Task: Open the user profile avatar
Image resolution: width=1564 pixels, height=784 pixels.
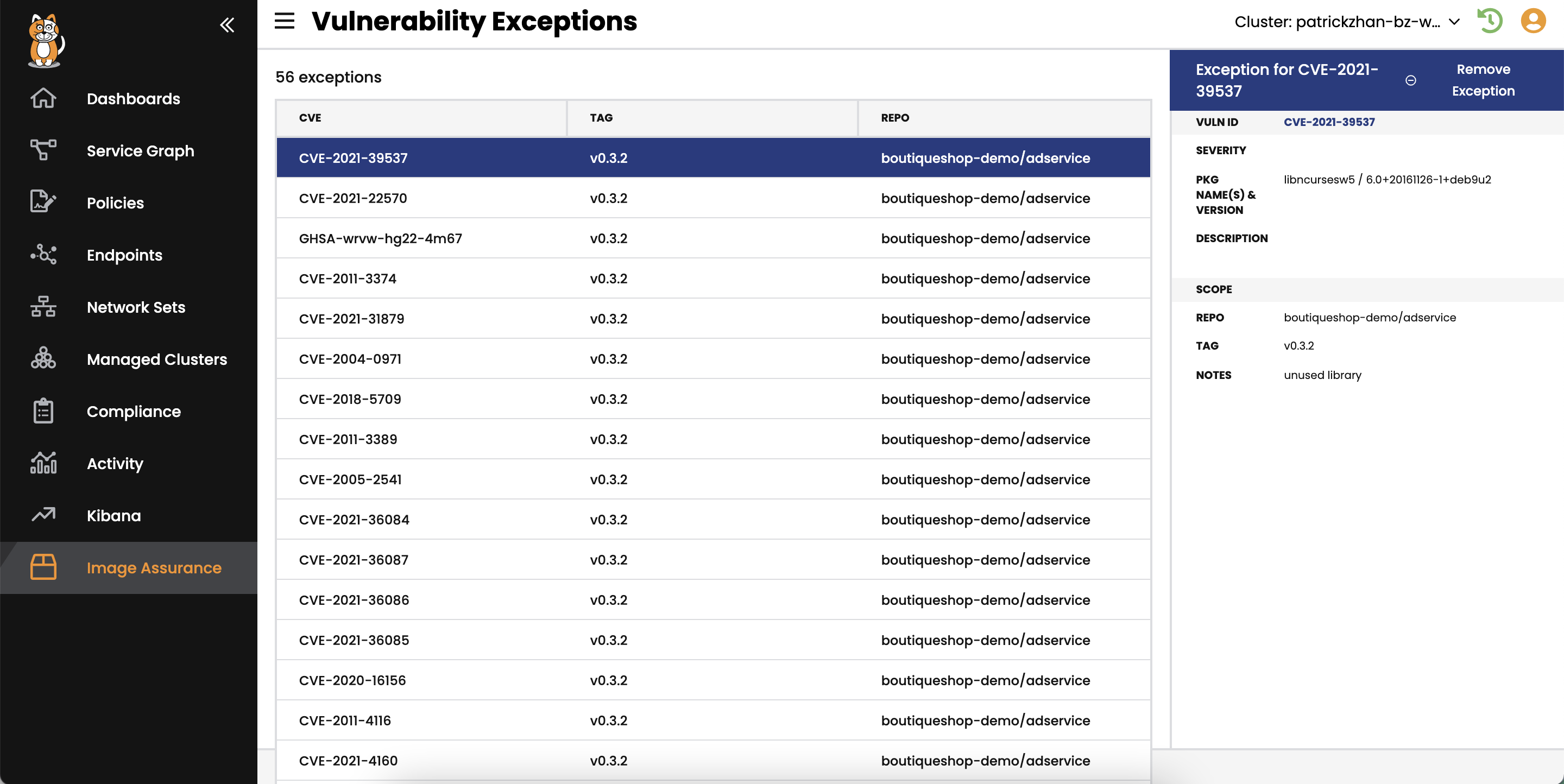Action: (x=1533, y=21)
